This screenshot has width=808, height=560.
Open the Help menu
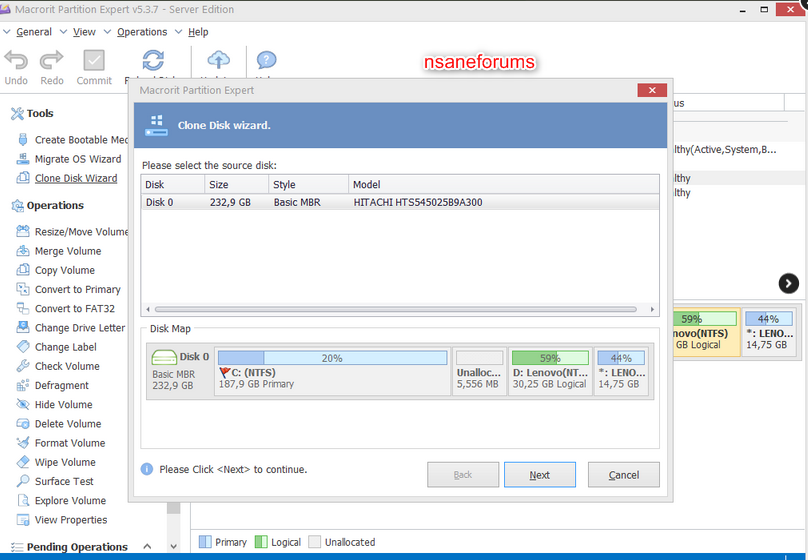coord(198,32)
